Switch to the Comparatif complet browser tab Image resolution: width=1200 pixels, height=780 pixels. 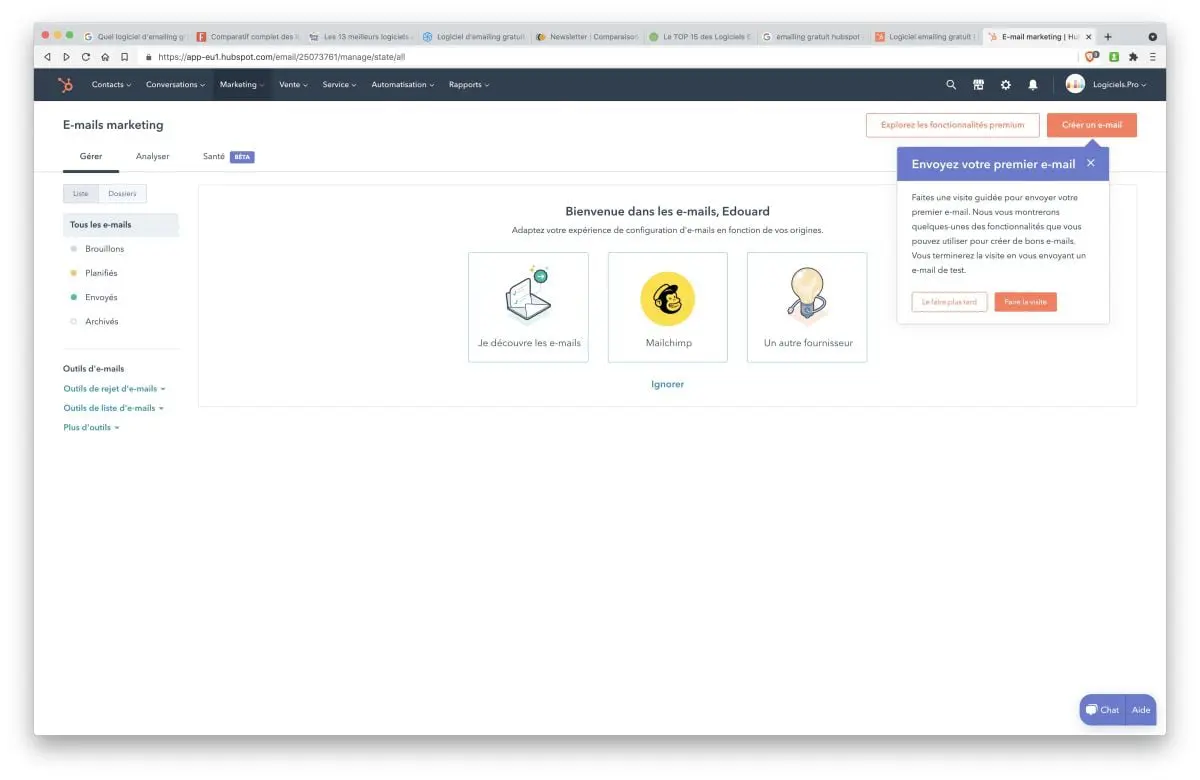click(247, 37)
